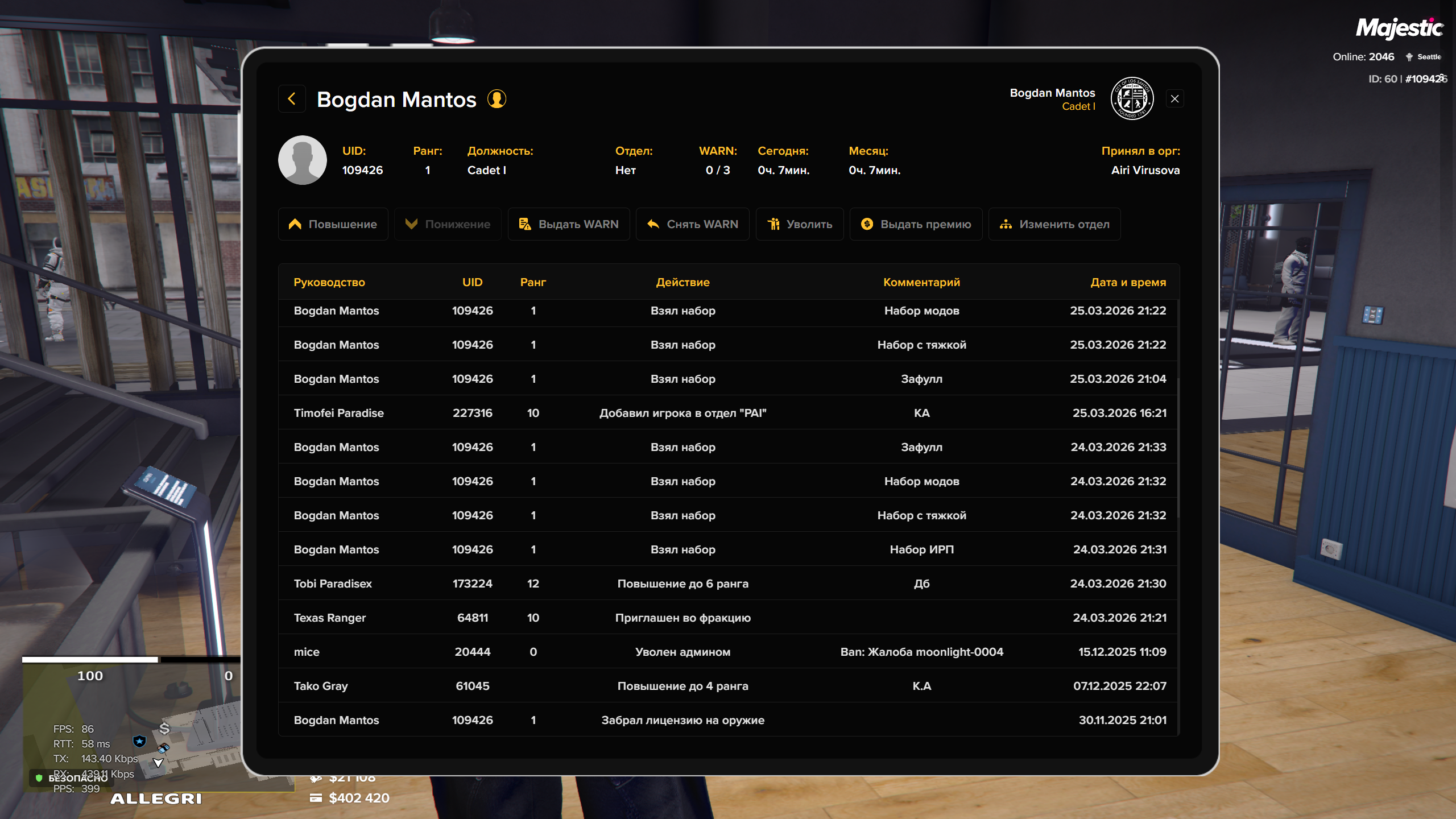1456x819 pixels.
Task: Open the Изменить отдел department button
Action: pos(1054,224)
